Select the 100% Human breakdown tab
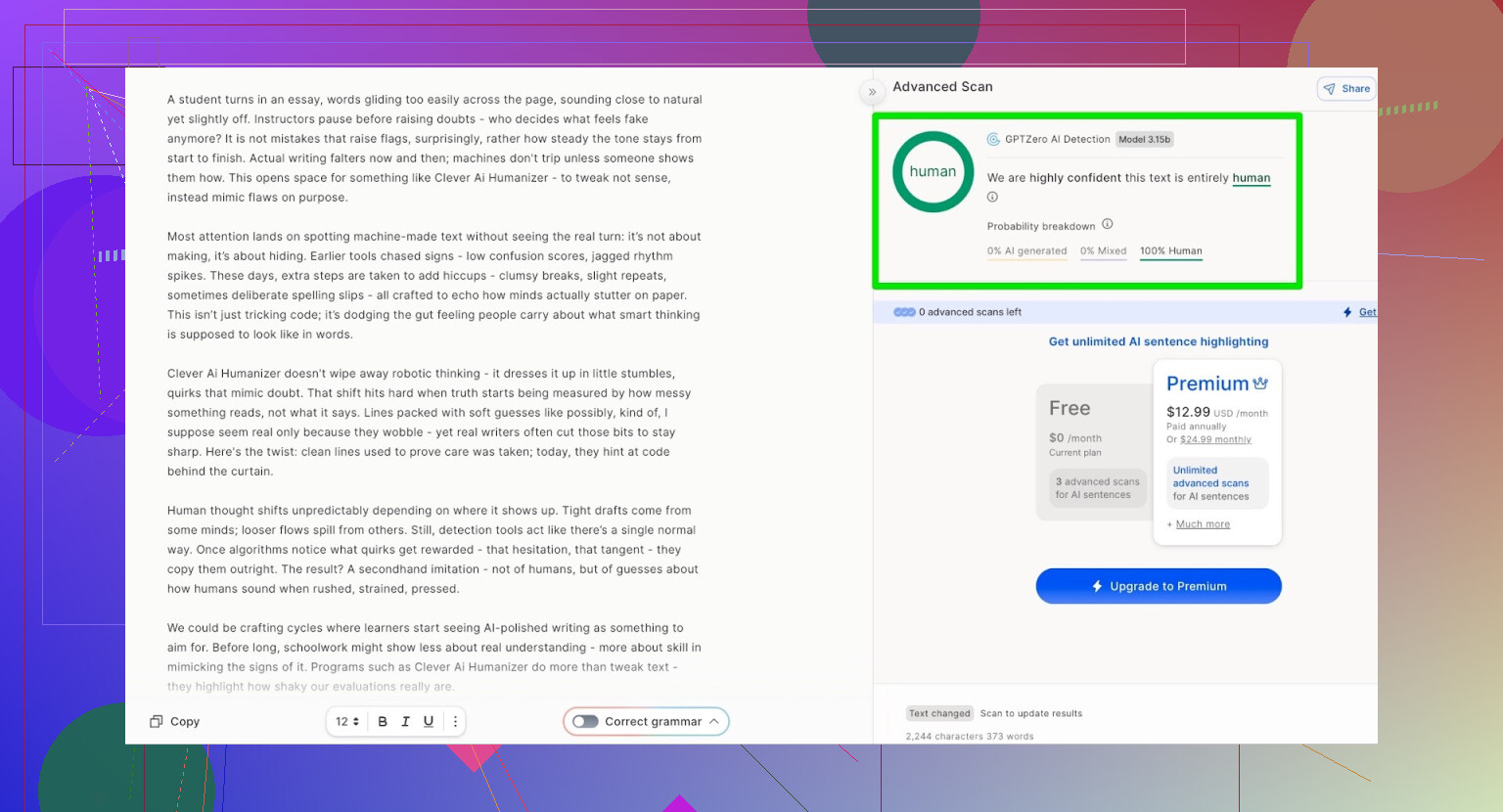The width and height of the screenshot is (1503, 812). pos(1170,251)
